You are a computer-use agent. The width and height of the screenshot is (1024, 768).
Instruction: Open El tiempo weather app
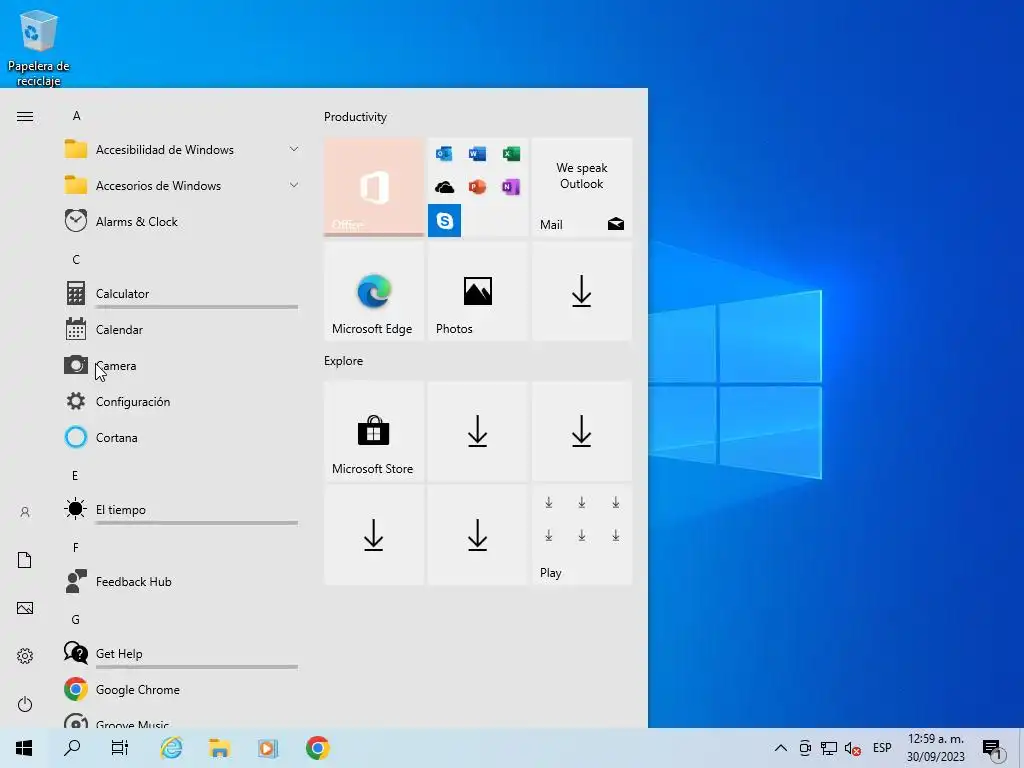click(x=182, y=509)
